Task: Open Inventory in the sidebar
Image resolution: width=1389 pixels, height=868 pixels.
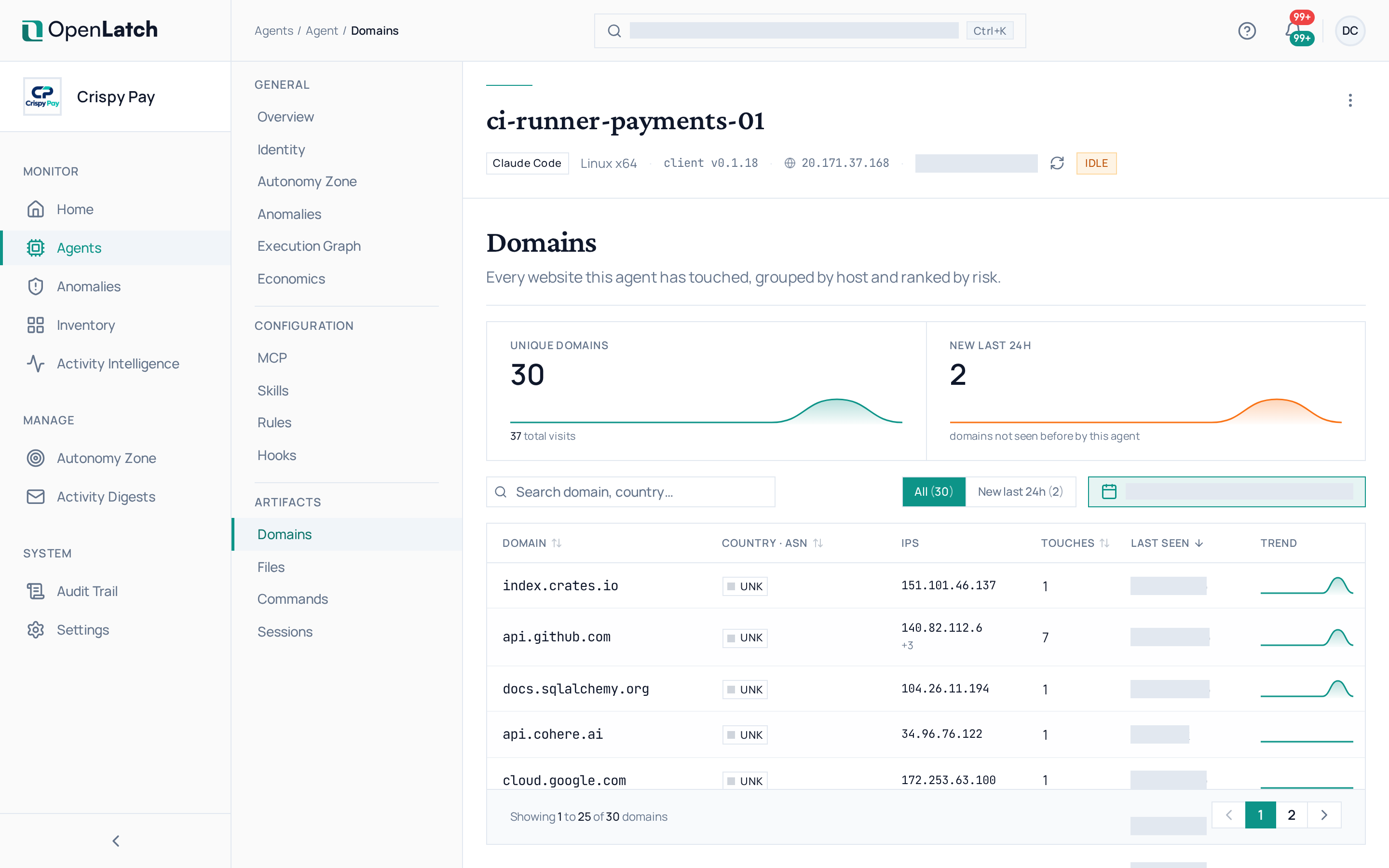Action: [115, 325]
